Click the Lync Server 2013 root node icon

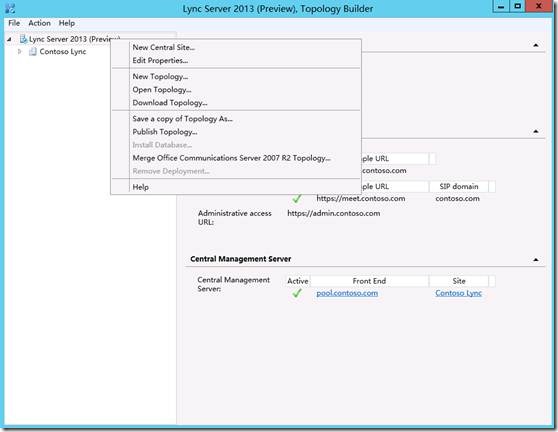[x=23, y=39]
